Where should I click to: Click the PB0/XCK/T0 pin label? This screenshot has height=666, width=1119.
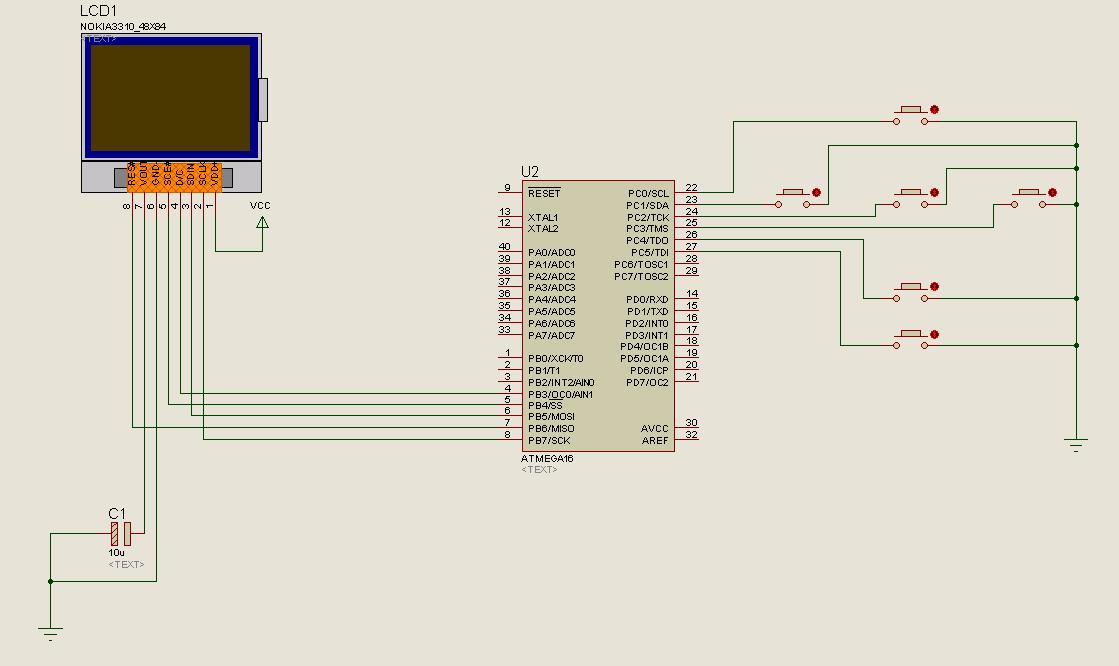[x=556, y=358]
